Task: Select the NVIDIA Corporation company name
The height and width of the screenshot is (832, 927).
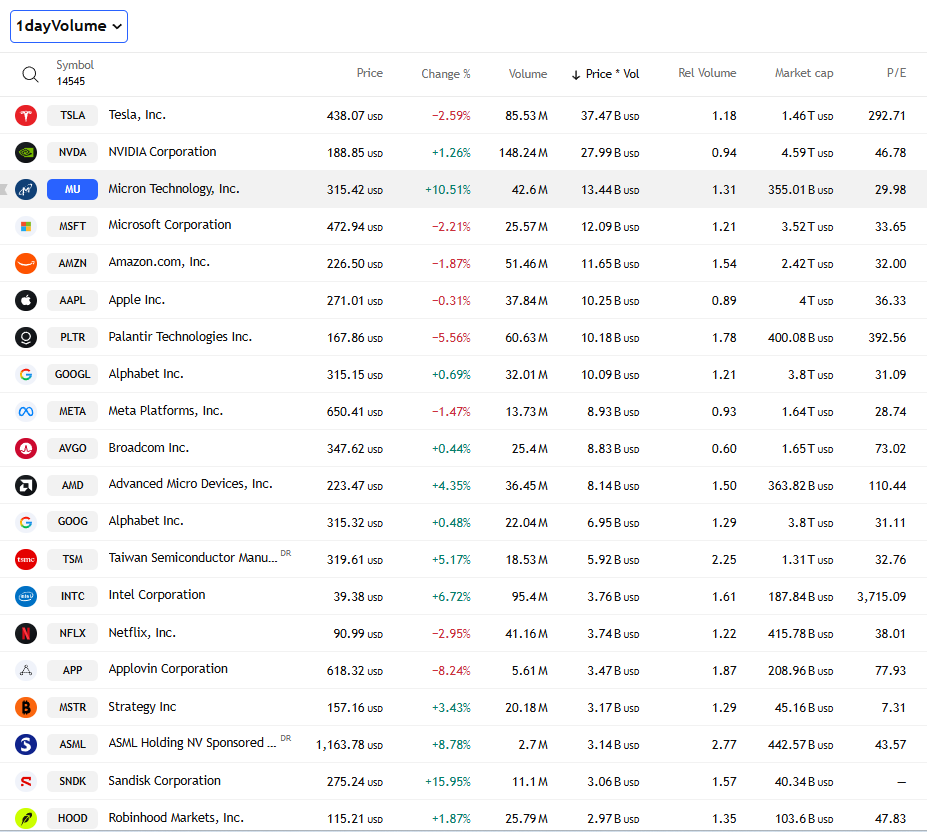Action: 163,152
